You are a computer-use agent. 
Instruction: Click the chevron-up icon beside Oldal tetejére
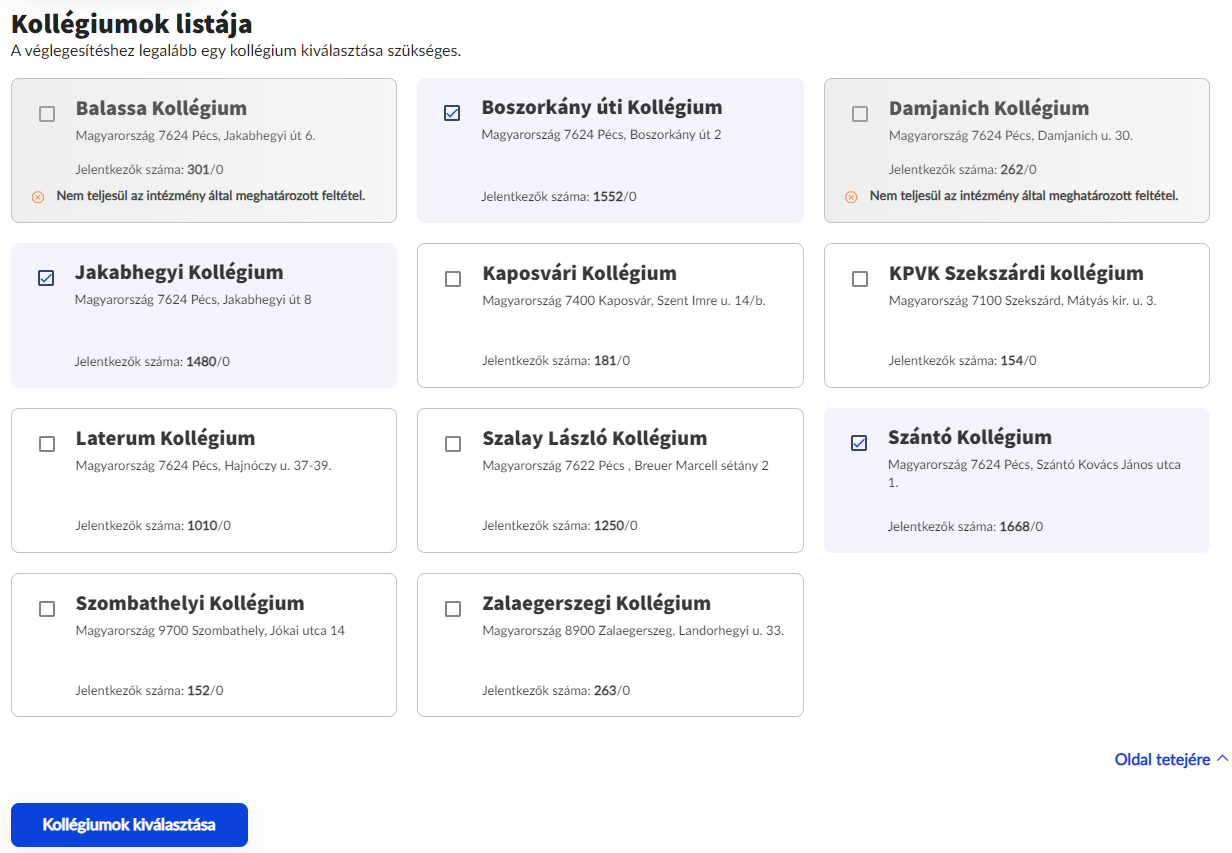1222,760
